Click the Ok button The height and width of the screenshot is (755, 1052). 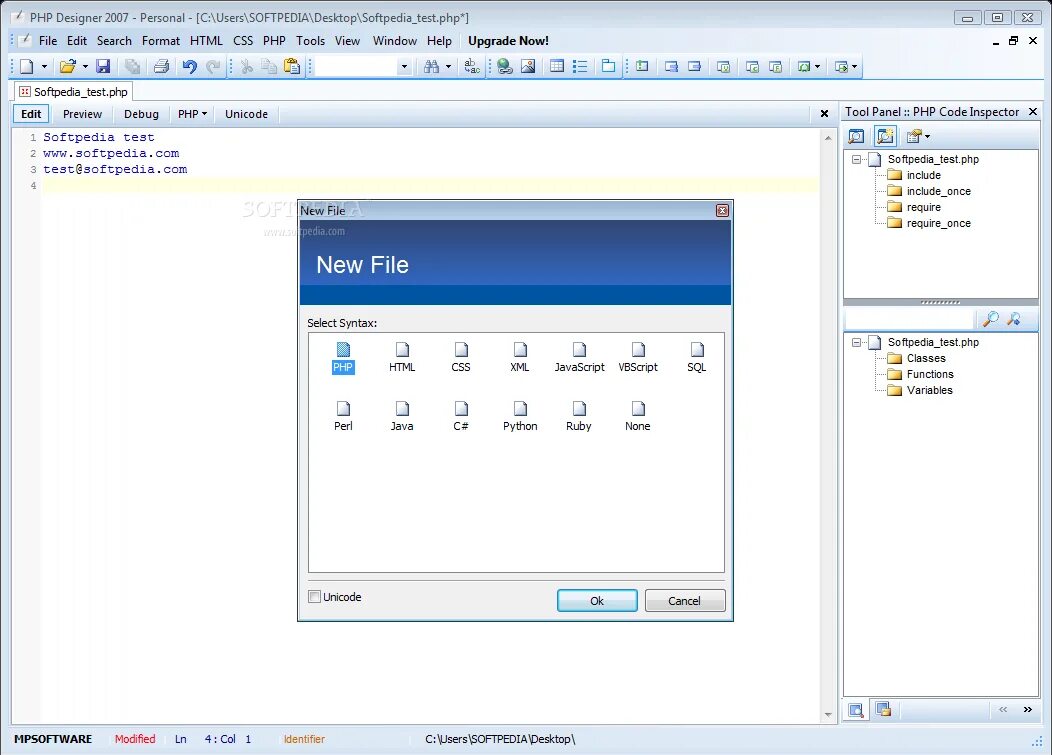click(597, 601)
